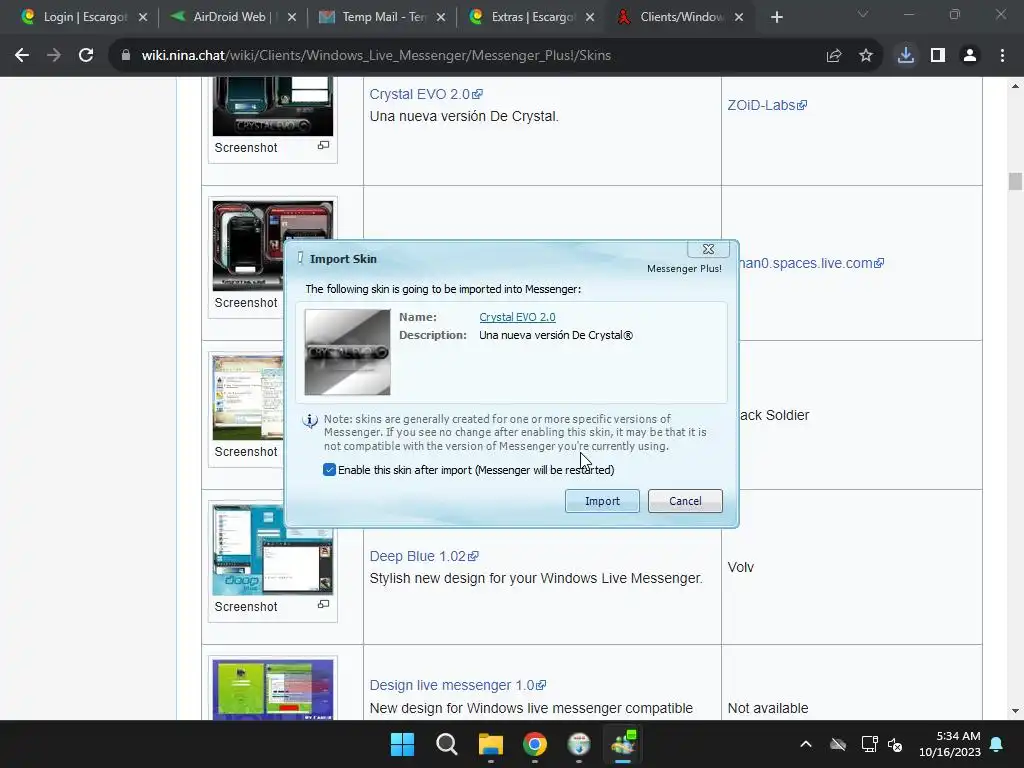Open the clock and date panel

point(950,744)
